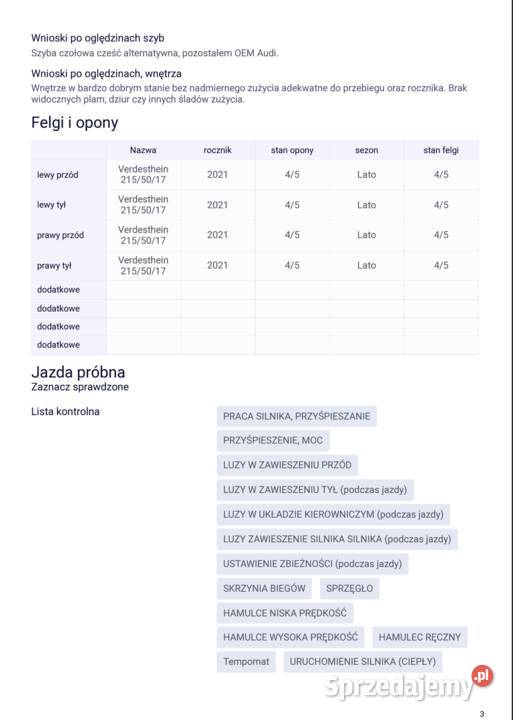Toggle the PRZYŚPIESZENIE, MOC chip
Viewport: 513px width, 720px height.
pyautogui.click(x=273, y=440)
